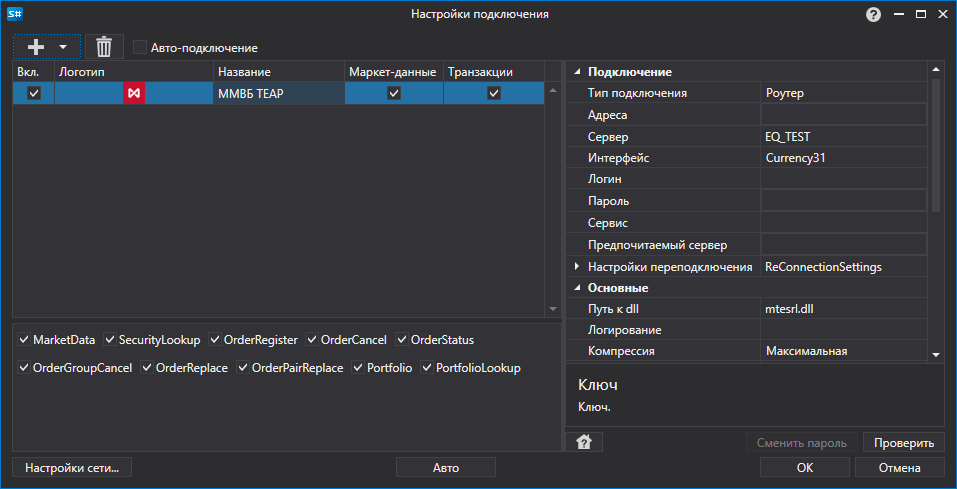Toggle Маркет-данные checkbox for ММВБ TEAP

pos(394,93)
